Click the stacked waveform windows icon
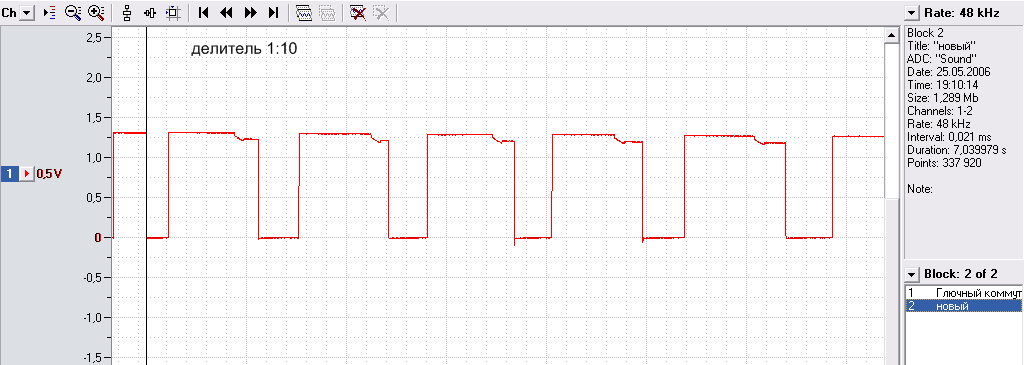The width and height of the screenshot is (1024, 365). coord(304,12)
